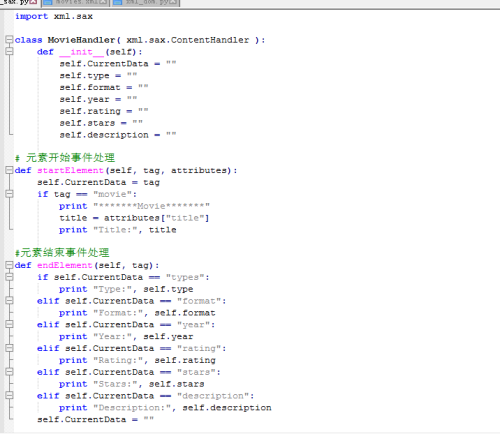500x434 pixels.
Task: Click the 'self.type = ""' line
Action: (x=98, y=76)
